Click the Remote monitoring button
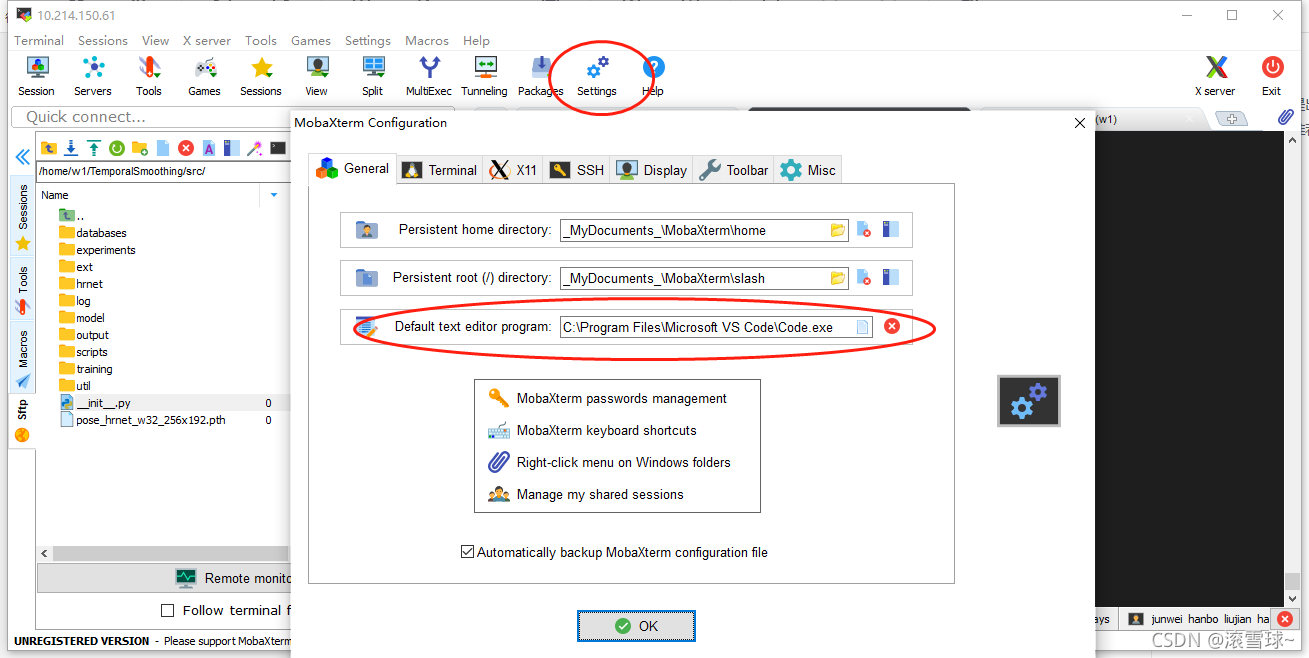This screenshot has width=1309, height=658. 164,577
